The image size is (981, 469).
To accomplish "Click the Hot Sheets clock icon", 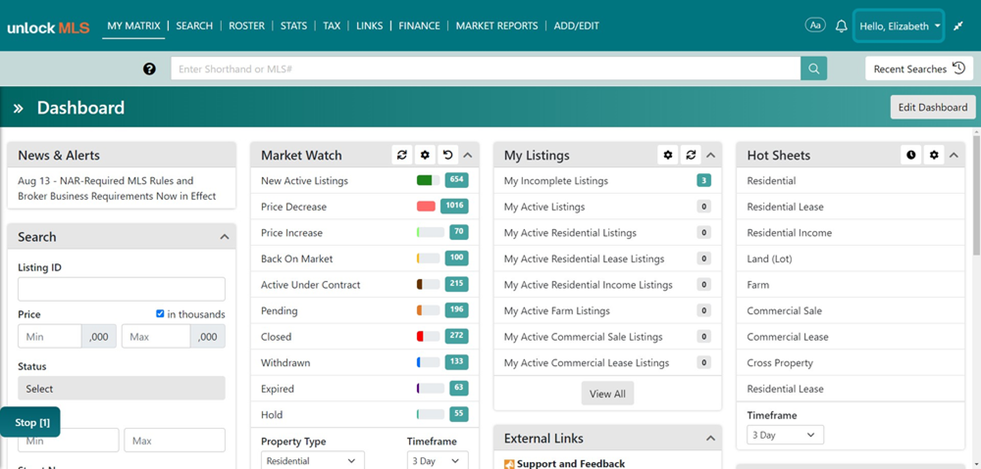I will coord(911,155).
